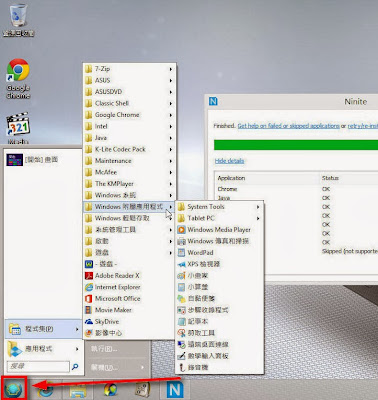Screen dimensions: 378x400
Task: Expand the System Tools submenu arrow
Action: click(258, 207)
